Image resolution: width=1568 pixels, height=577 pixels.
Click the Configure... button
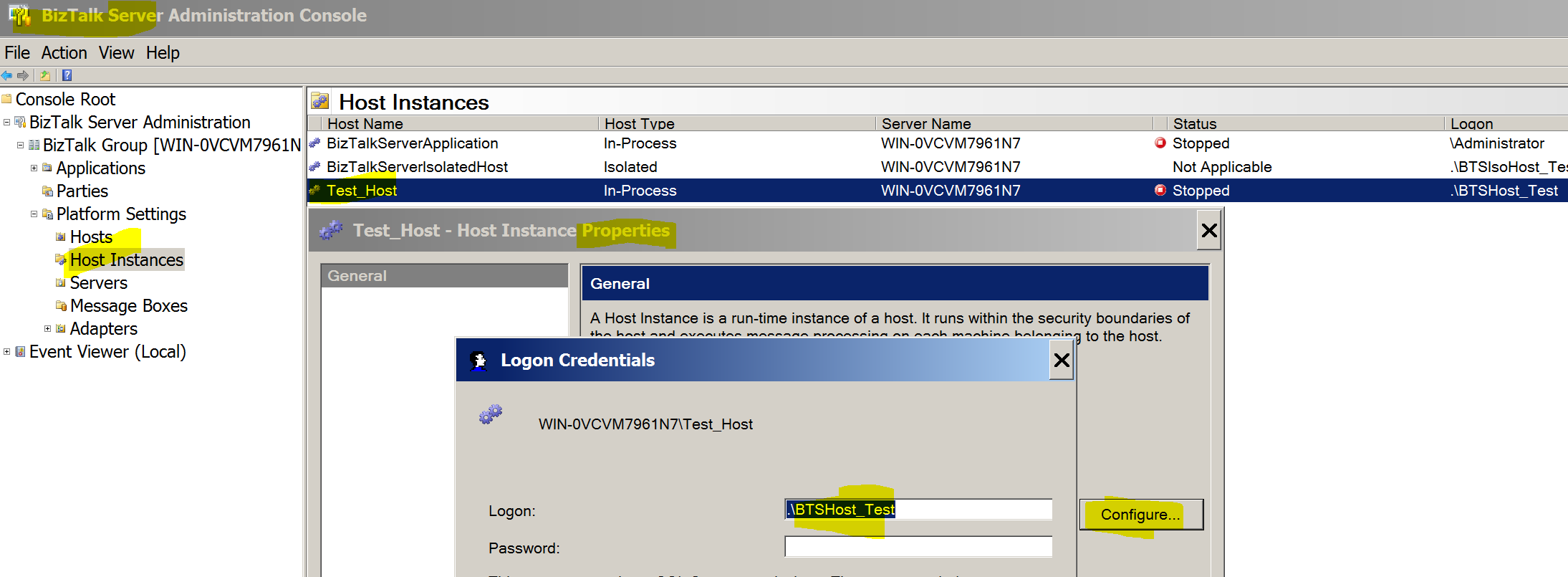click(1141, 515)
